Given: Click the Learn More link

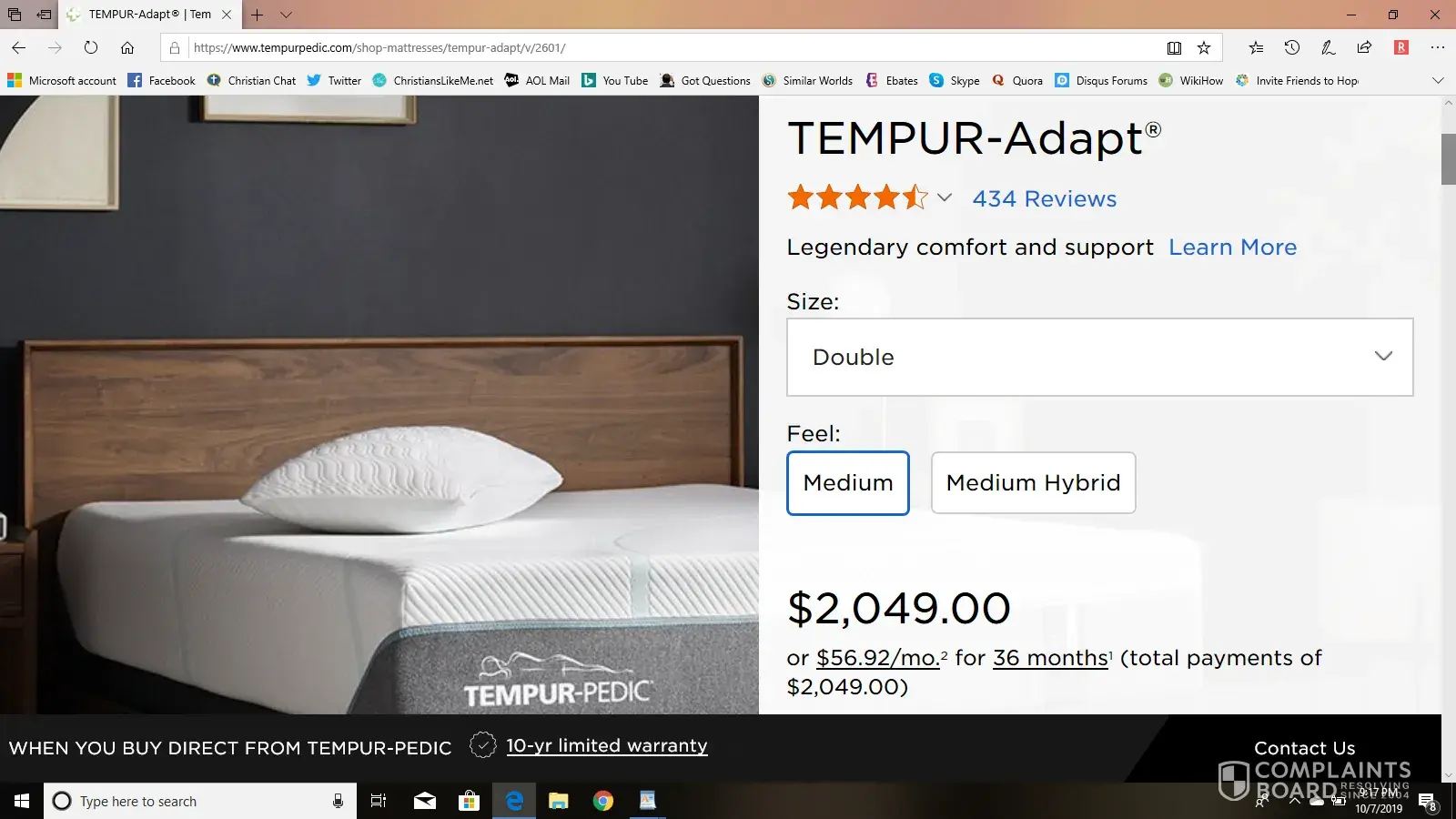Looking at the screenshot, I should point(1232,247).
